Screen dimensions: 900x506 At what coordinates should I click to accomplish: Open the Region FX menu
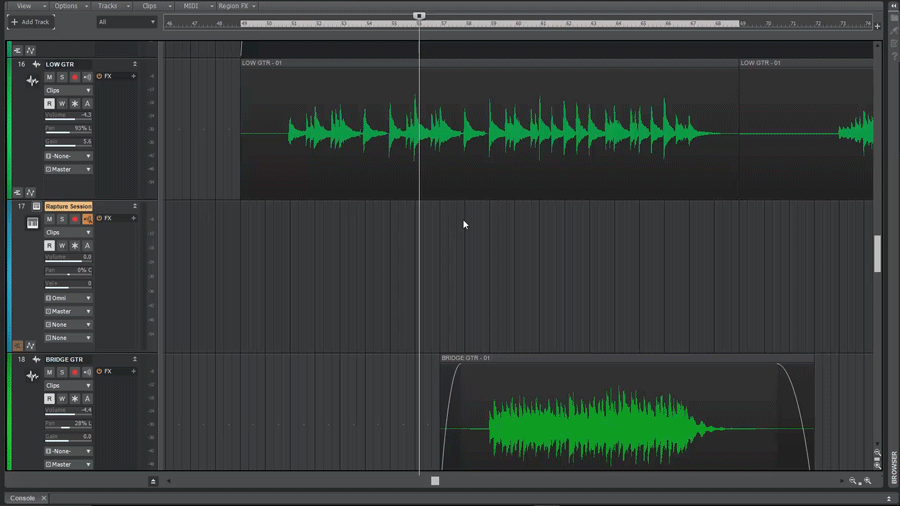(x=236, y=6)
